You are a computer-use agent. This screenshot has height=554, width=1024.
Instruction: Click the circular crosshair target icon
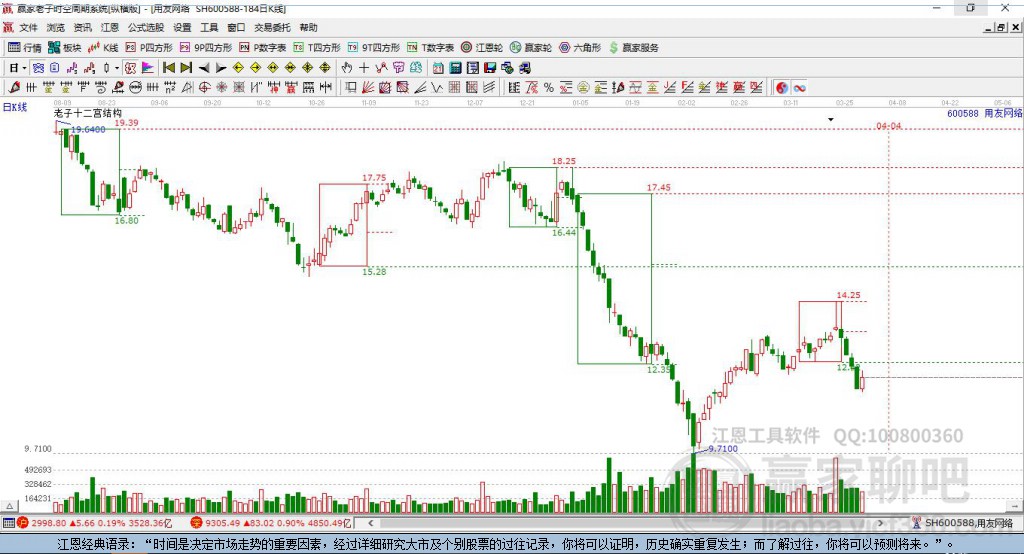[204, 88]
